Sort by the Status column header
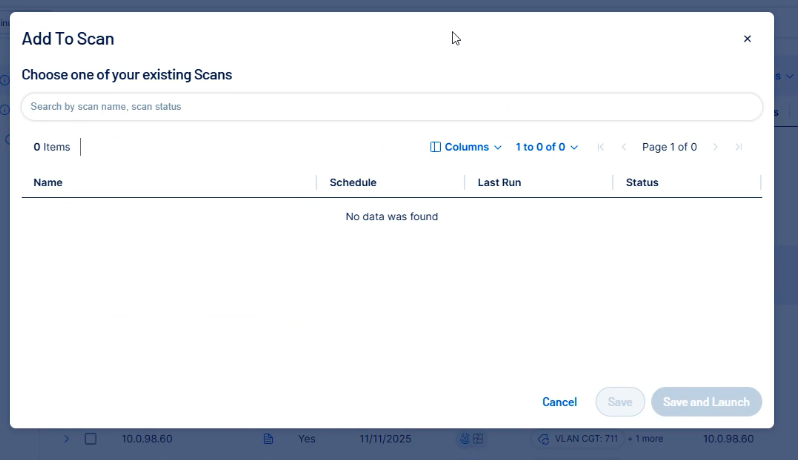The width and height of the screenshot is (798, 460). tap(642, 183)
